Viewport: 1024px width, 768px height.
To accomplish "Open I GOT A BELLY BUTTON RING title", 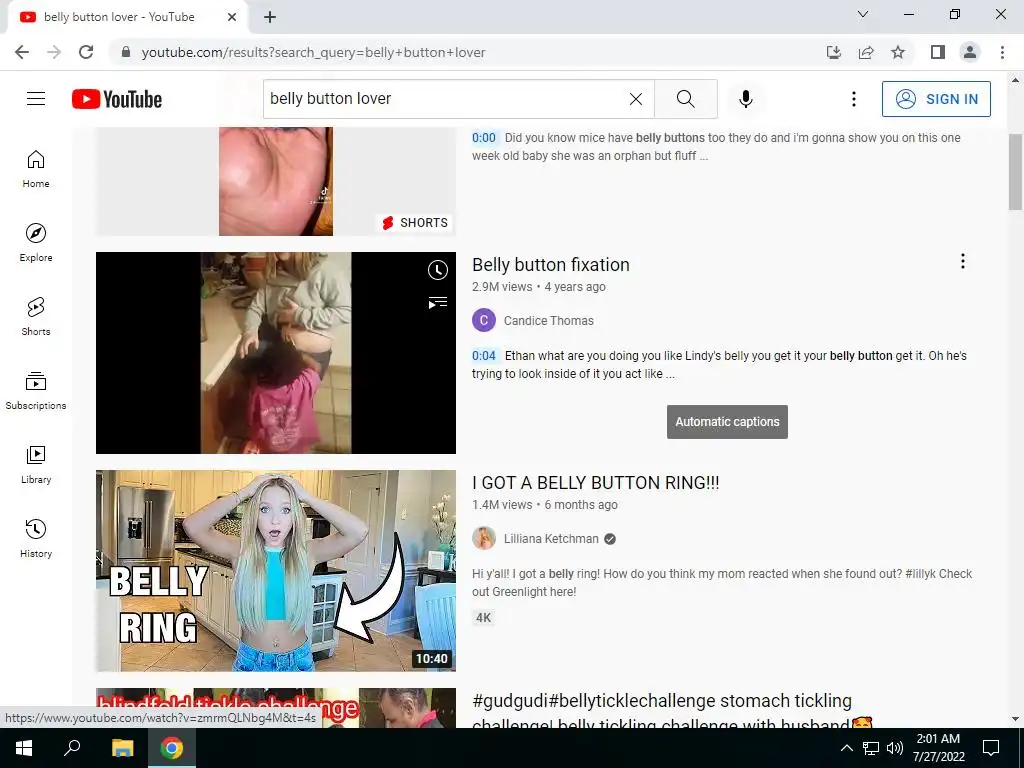I will [596, 483].
